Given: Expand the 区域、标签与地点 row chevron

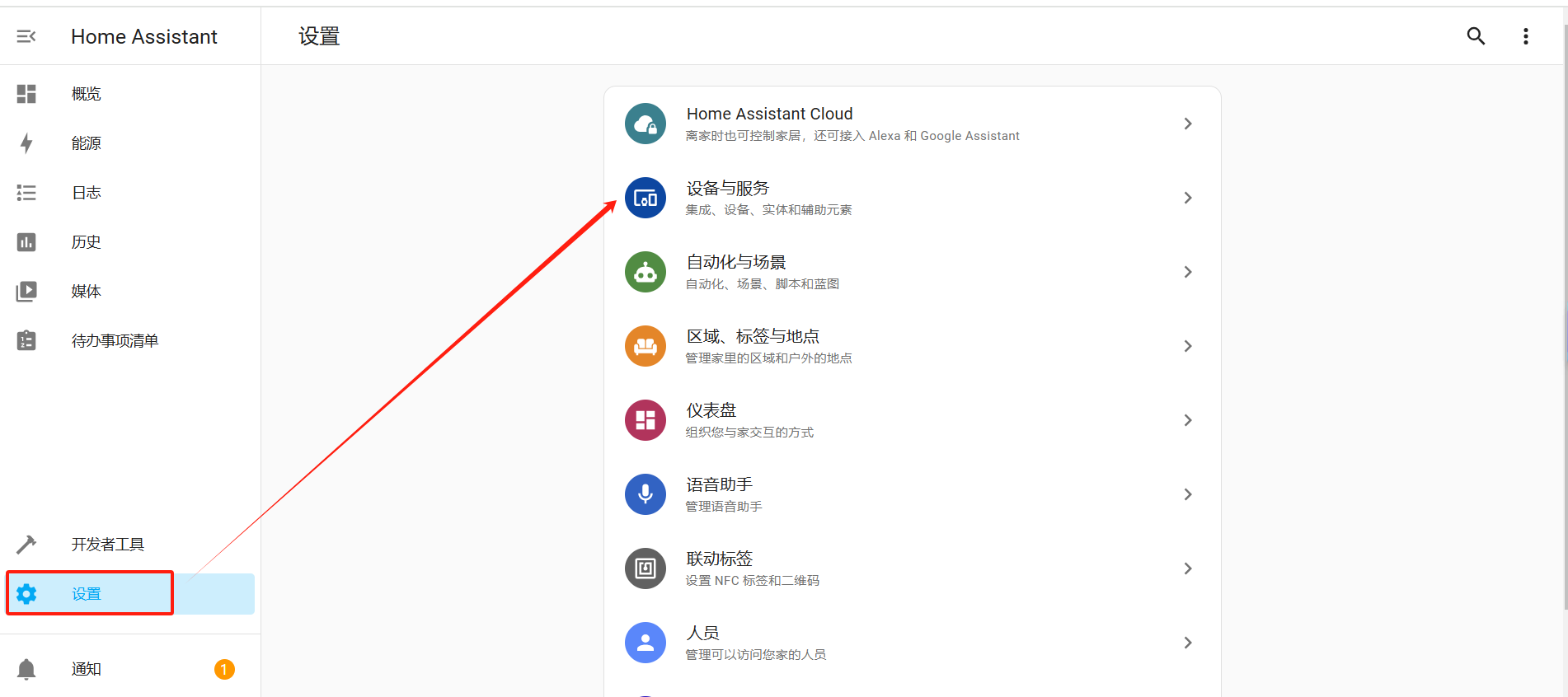Looking at the screenshot, I should pyautogui.click(x=1188, y=346).
